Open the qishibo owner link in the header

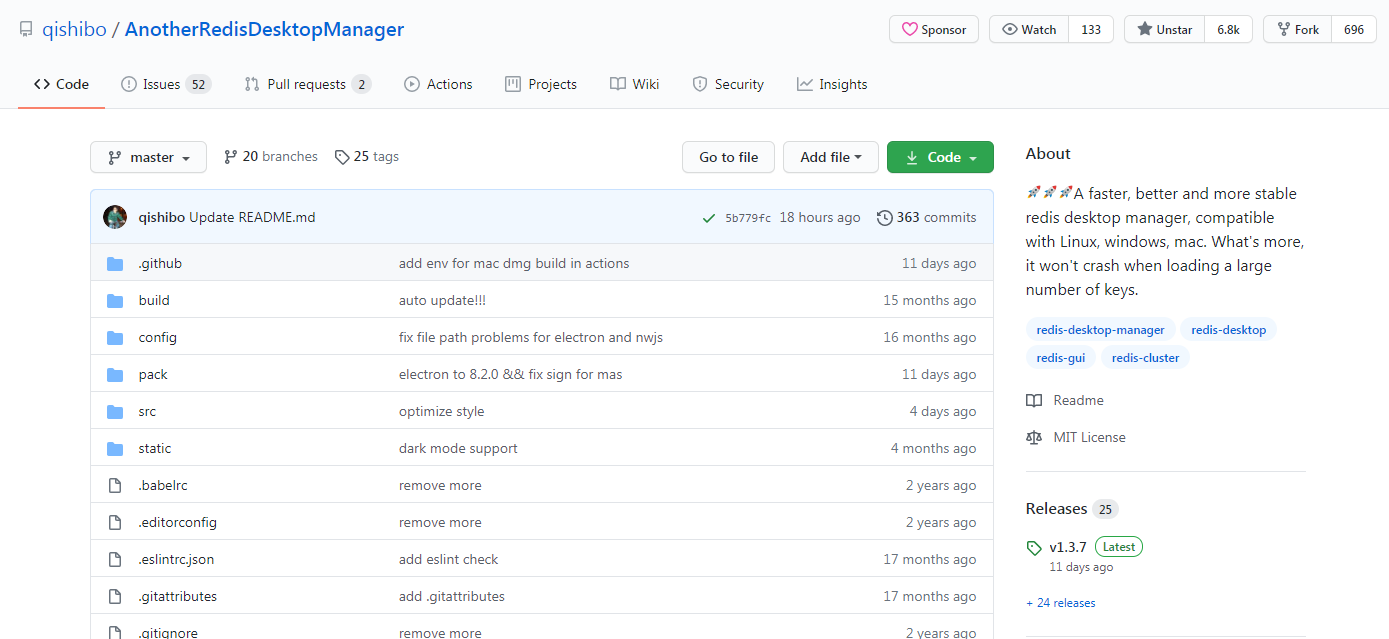(74, 29)
